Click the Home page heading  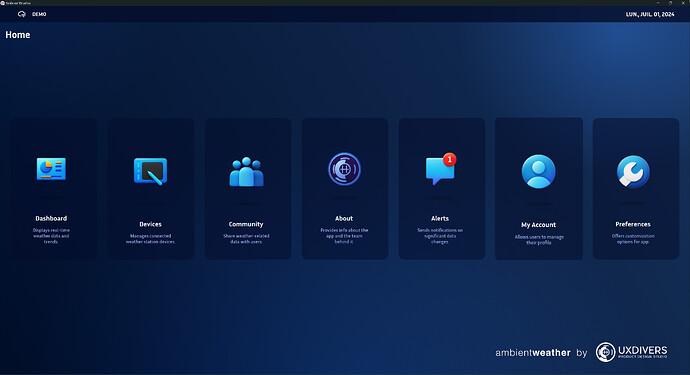(x=18, y=35)
